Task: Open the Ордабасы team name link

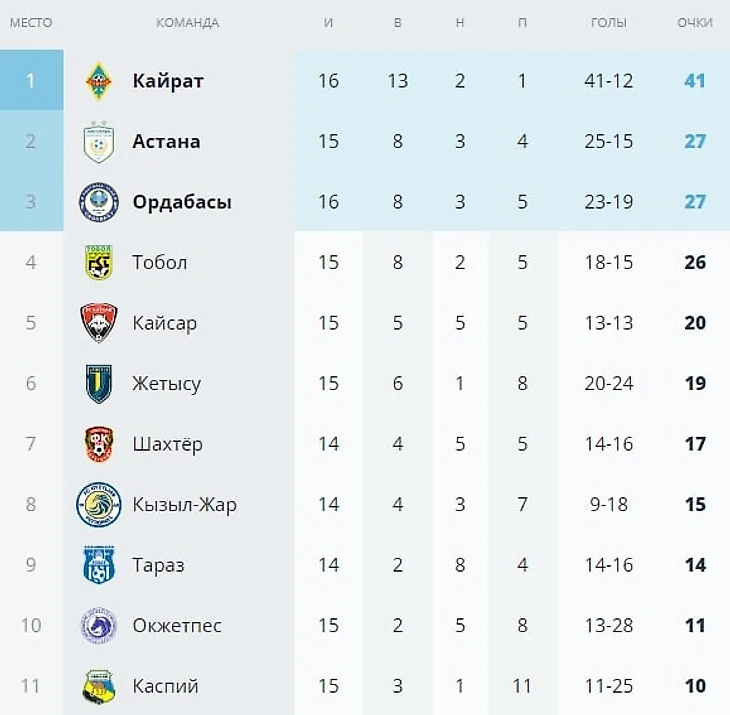Action: [x=182, y=202]
